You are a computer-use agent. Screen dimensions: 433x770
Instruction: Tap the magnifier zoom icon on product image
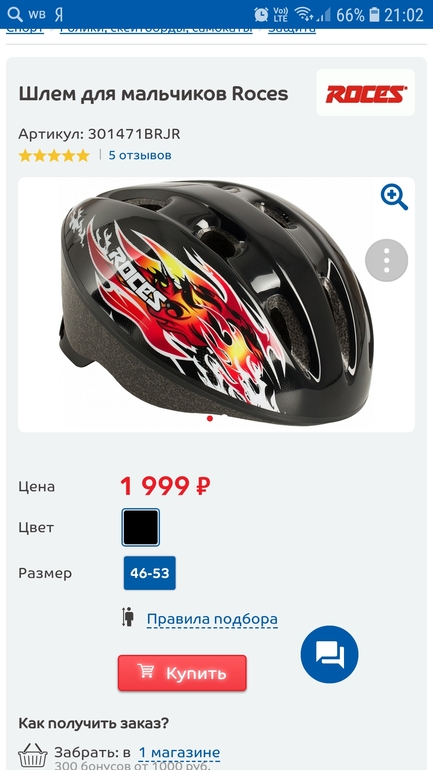[394, 197]
